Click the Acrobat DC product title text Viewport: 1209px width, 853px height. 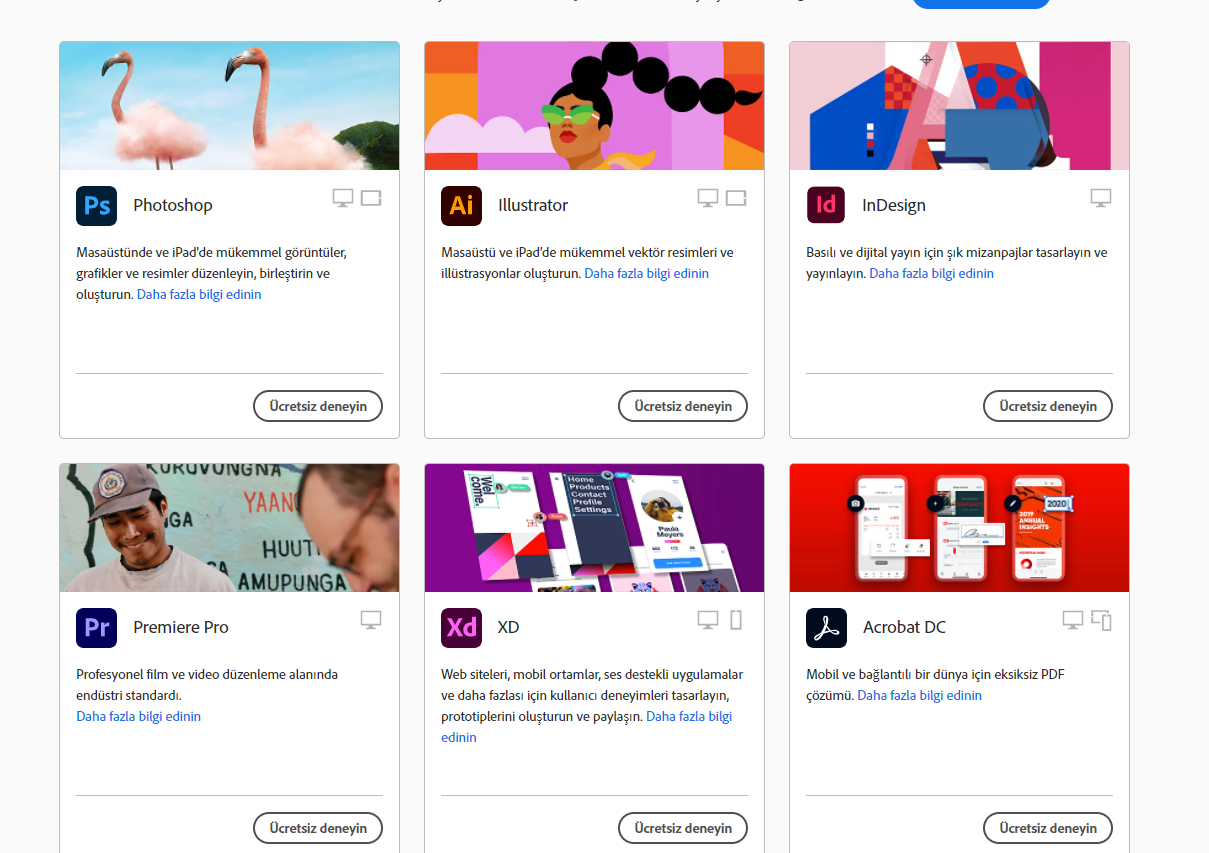904,627
